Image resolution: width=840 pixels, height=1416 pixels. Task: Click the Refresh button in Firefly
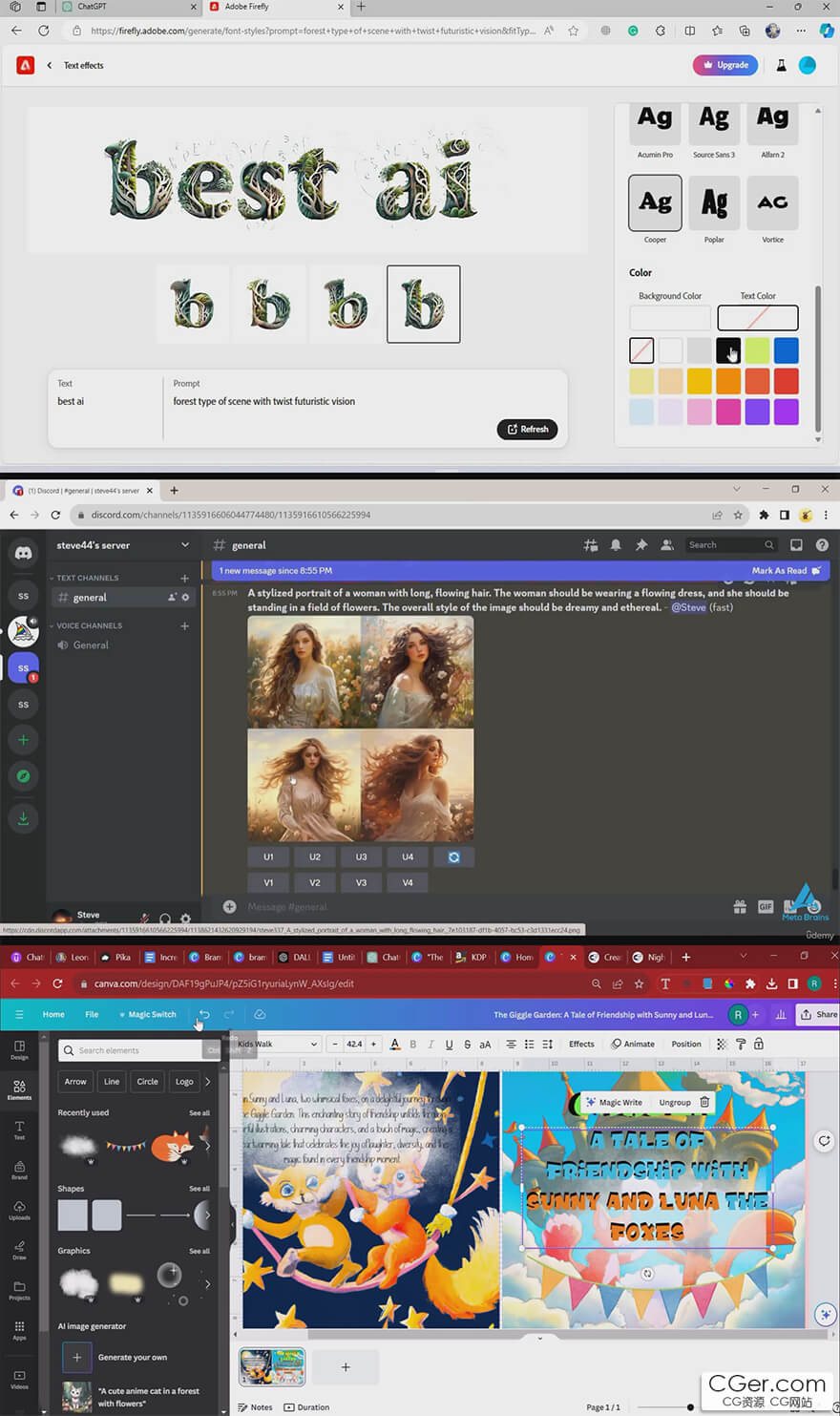coord(527,430)
